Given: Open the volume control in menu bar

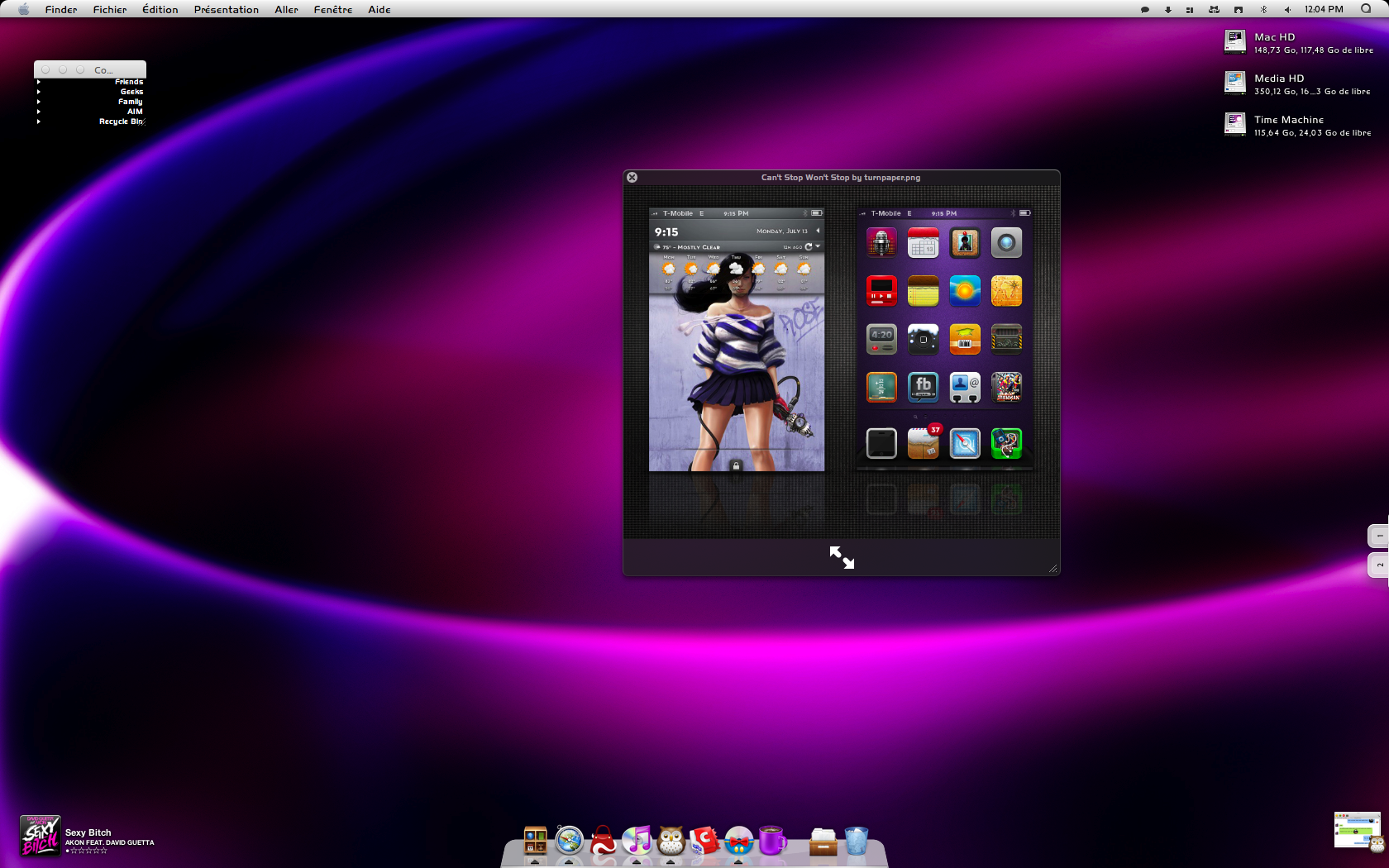Looking at the screenshot, I should 1287,10.
